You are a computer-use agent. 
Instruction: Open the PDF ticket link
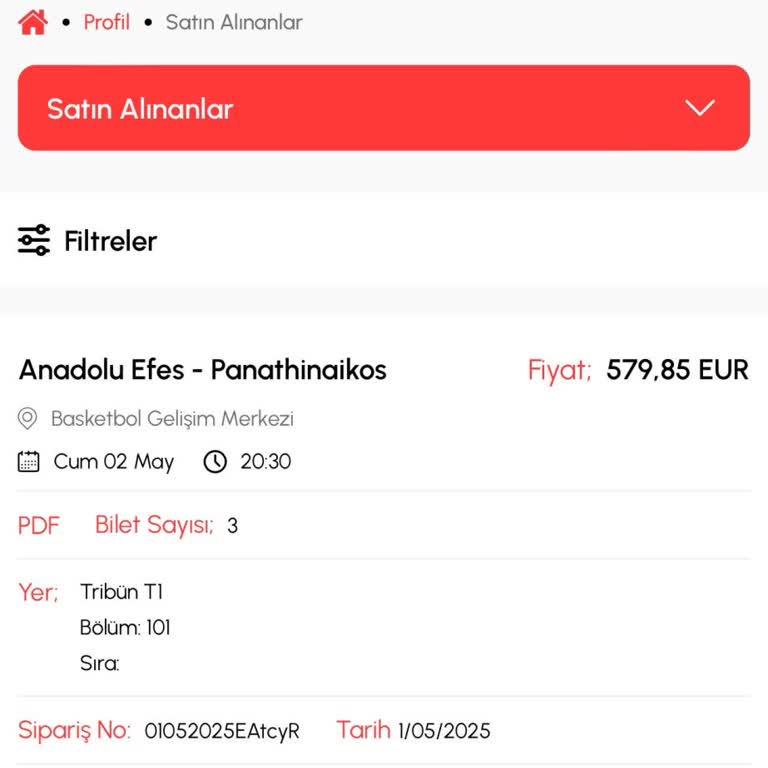pos(39,525)
